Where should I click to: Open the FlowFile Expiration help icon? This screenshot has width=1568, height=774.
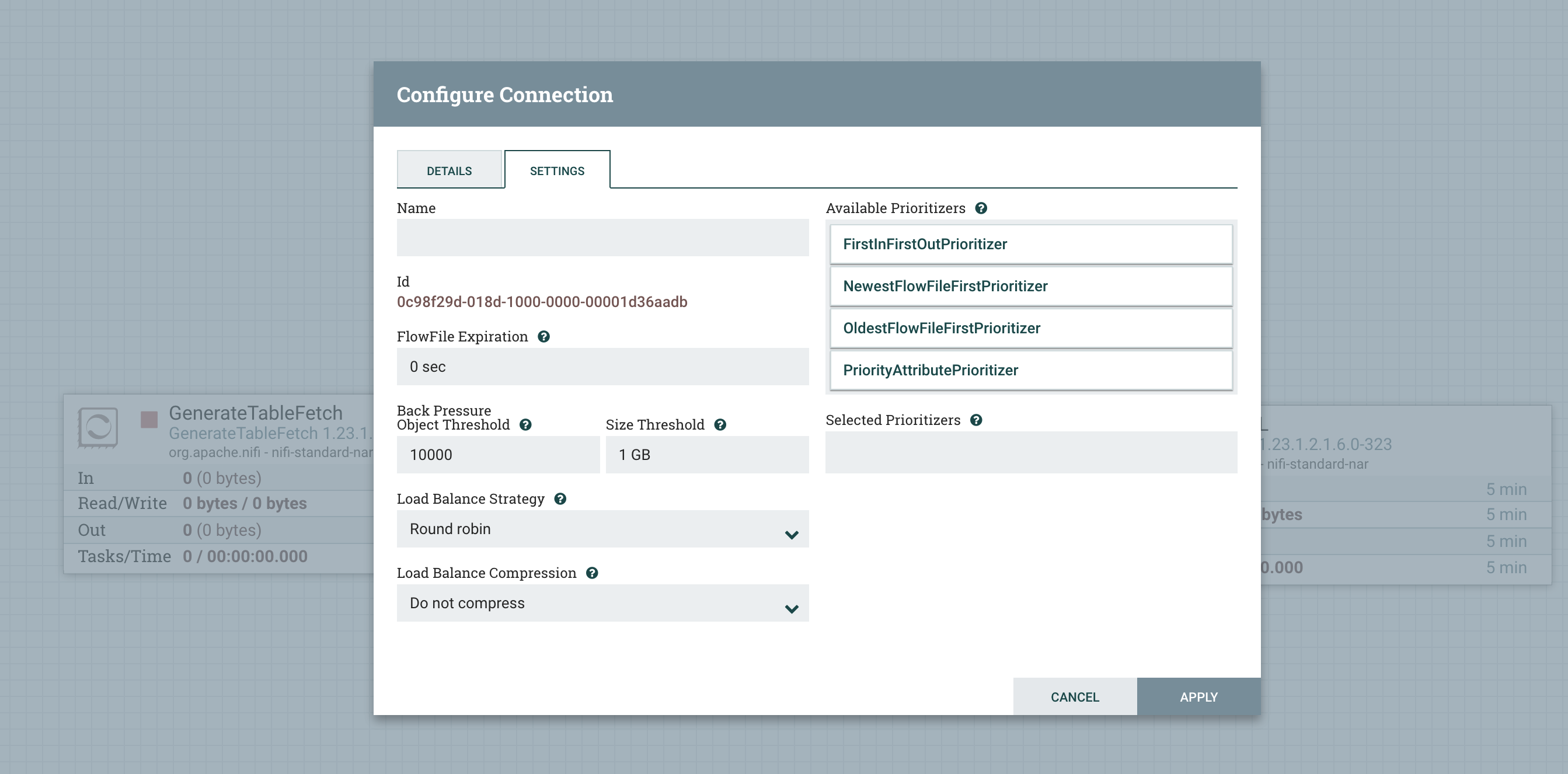tap(543, 336)
